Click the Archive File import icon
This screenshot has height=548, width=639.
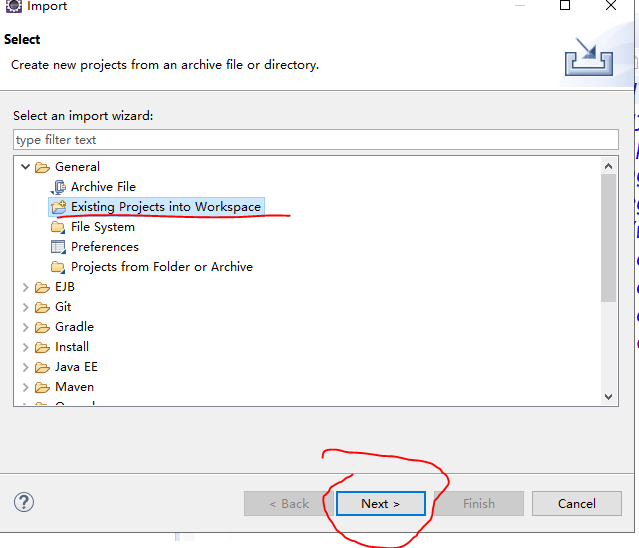58,187
